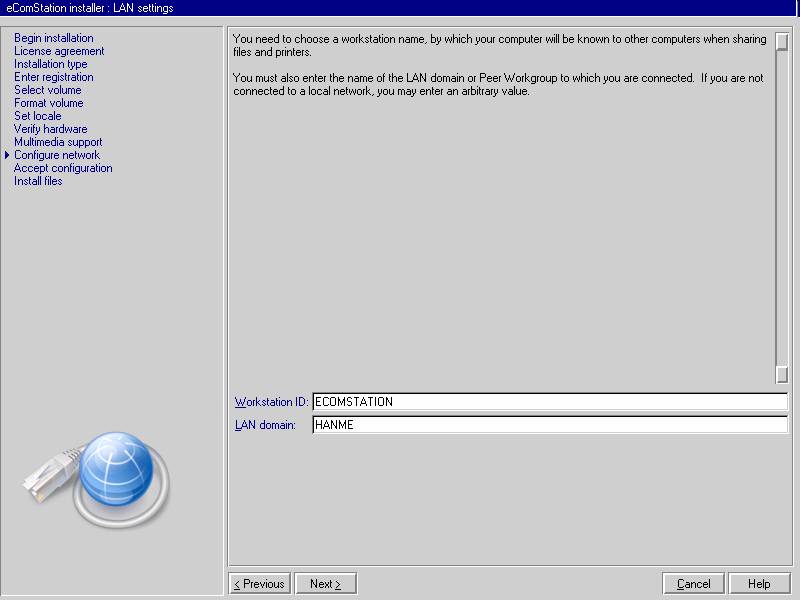Select the Set locale step
The height and width of the screenshot is (600, 800).
click(38, 116)
